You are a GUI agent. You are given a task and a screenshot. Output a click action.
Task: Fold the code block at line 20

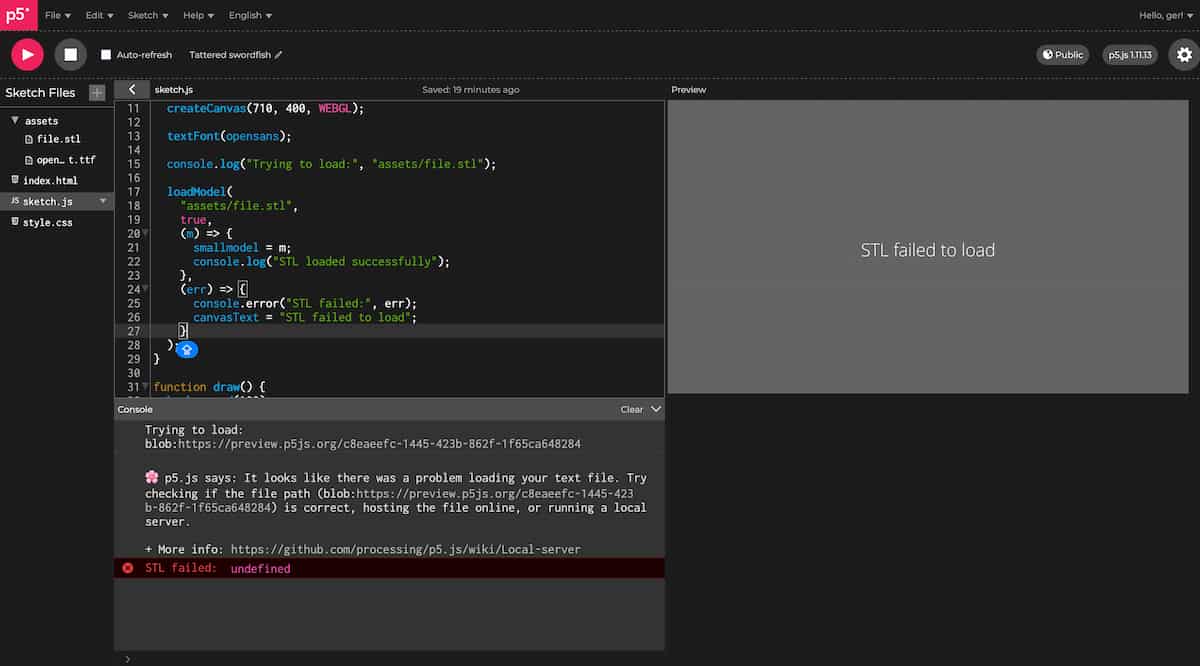point(146,234)
